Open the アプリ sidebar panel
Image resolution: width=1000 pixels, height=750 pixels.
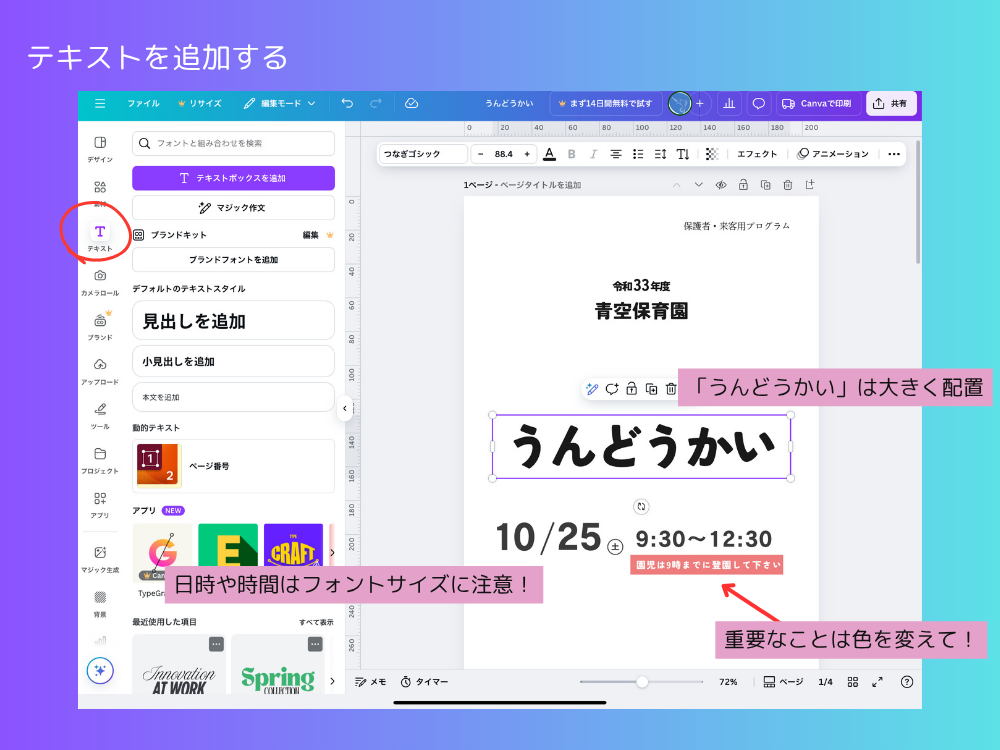100,504
